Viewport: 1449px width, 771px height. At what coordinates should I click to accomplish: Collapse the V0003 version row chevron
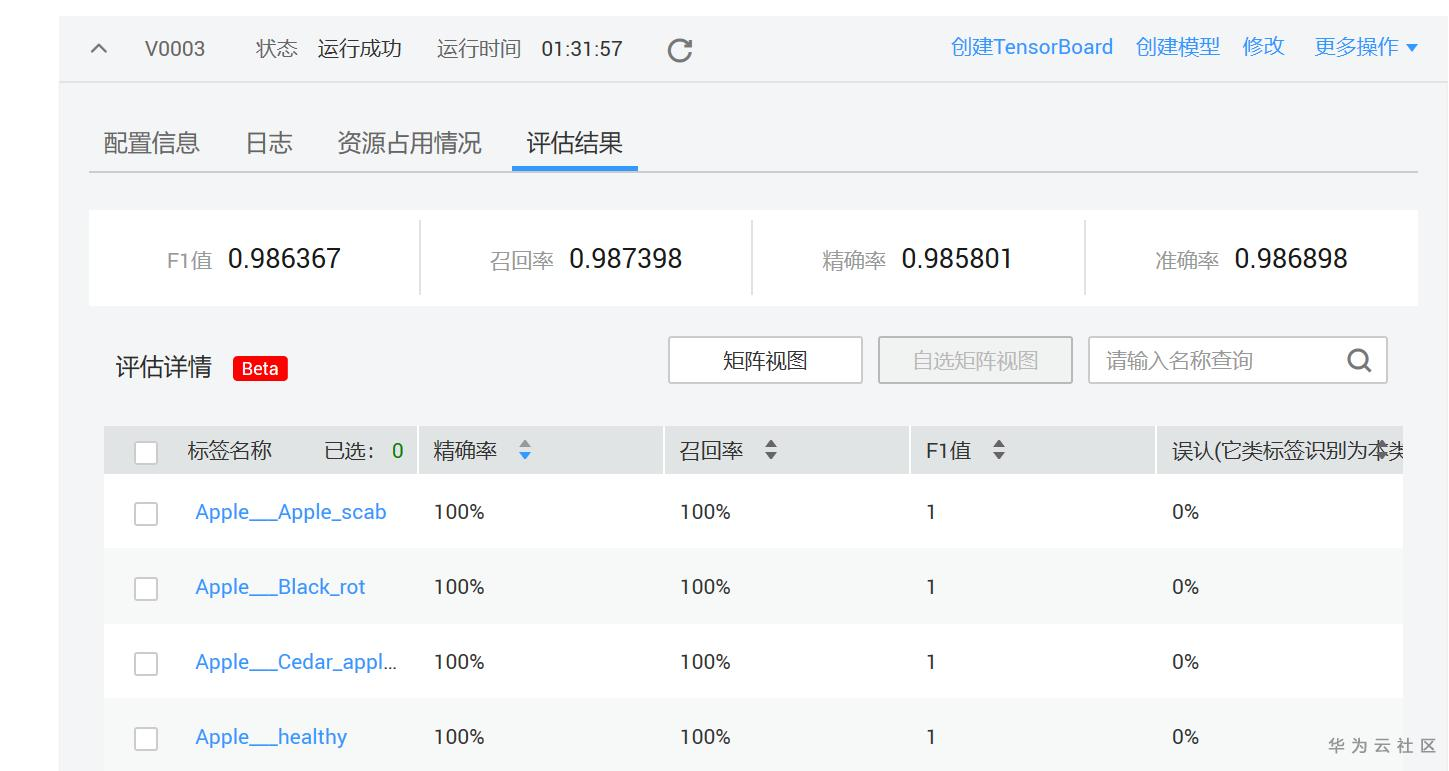pos(99,48)
